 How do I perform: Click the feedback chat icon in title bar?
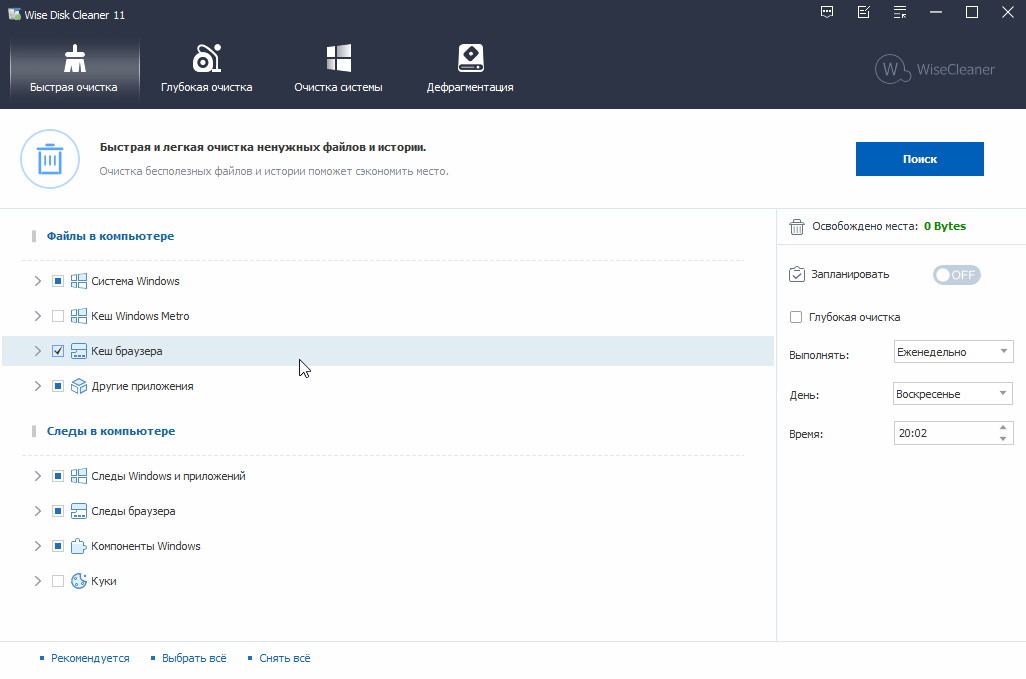(x=827, y=12)
